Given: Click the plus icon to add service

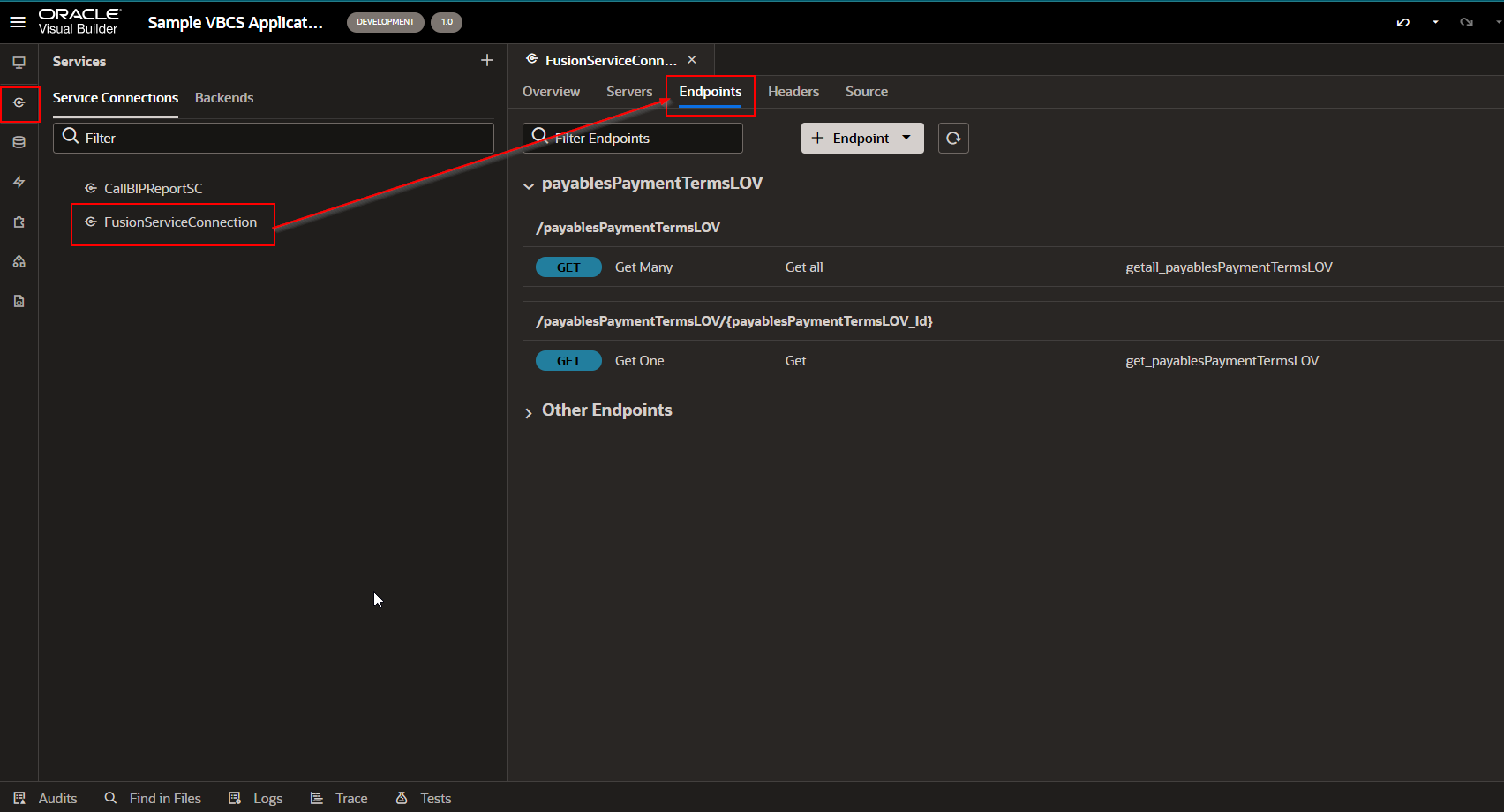Looking at the screenshot, I should click(486, 60).
